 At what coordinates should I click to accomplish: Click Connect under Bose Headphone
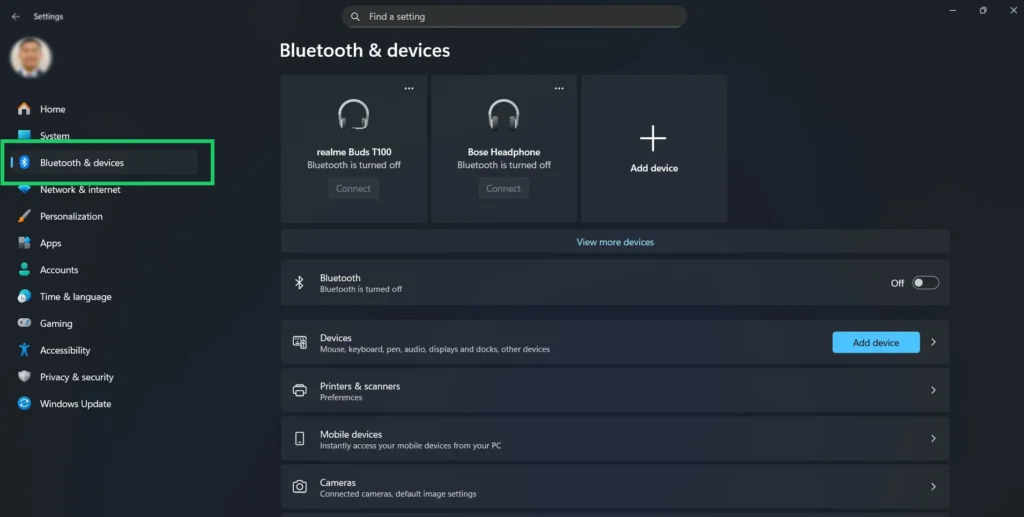(504, 188)
